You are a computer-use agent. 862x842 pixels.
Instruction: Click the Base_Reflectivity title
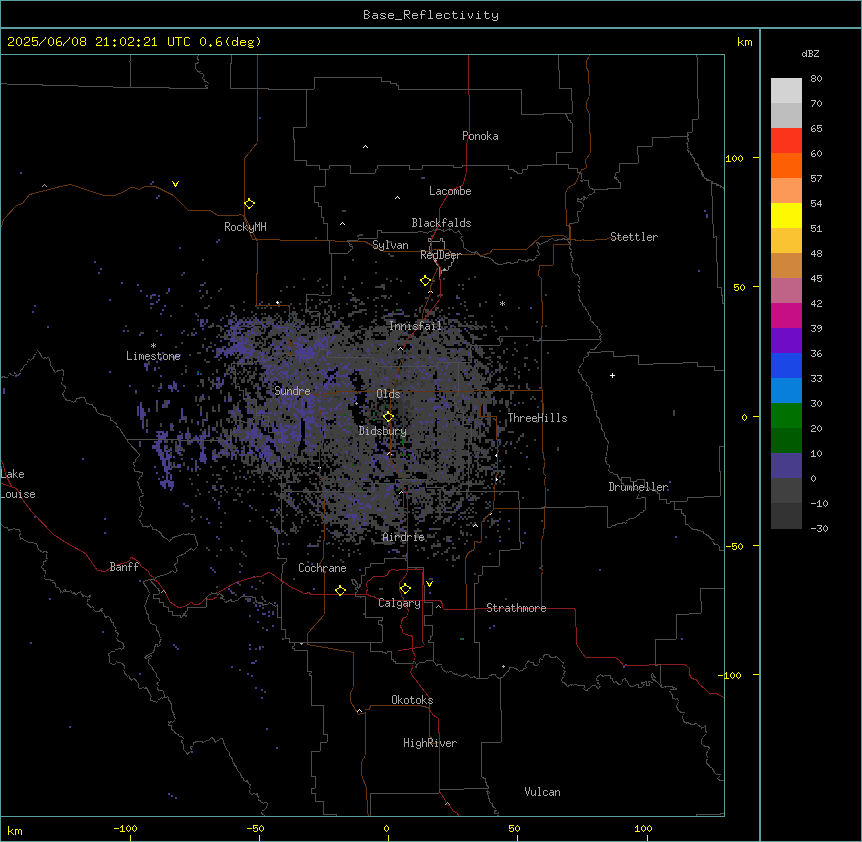[431, 15]
